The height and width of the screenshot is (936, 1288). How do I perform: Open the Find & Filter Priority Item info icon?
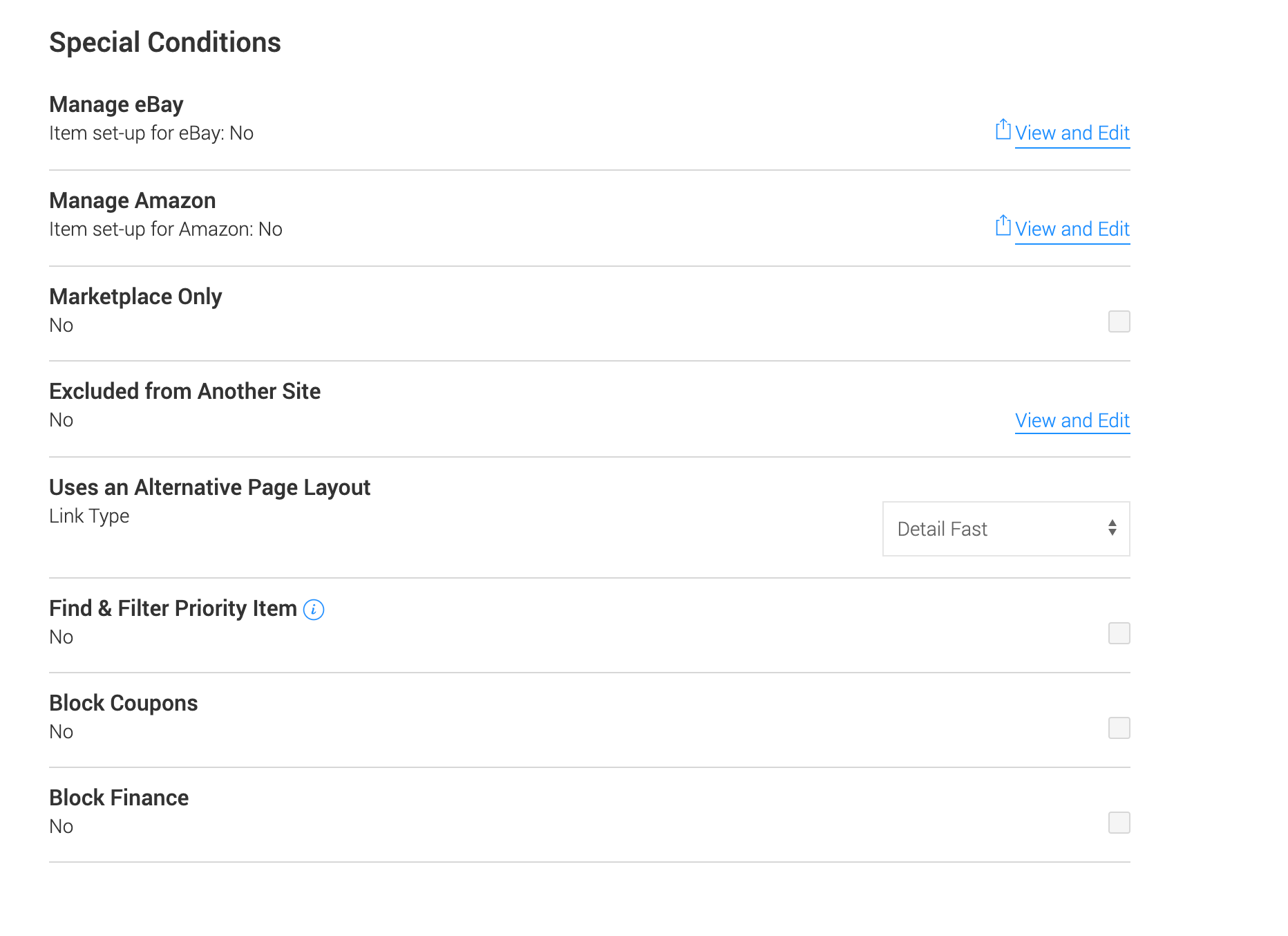coord(314,610)
